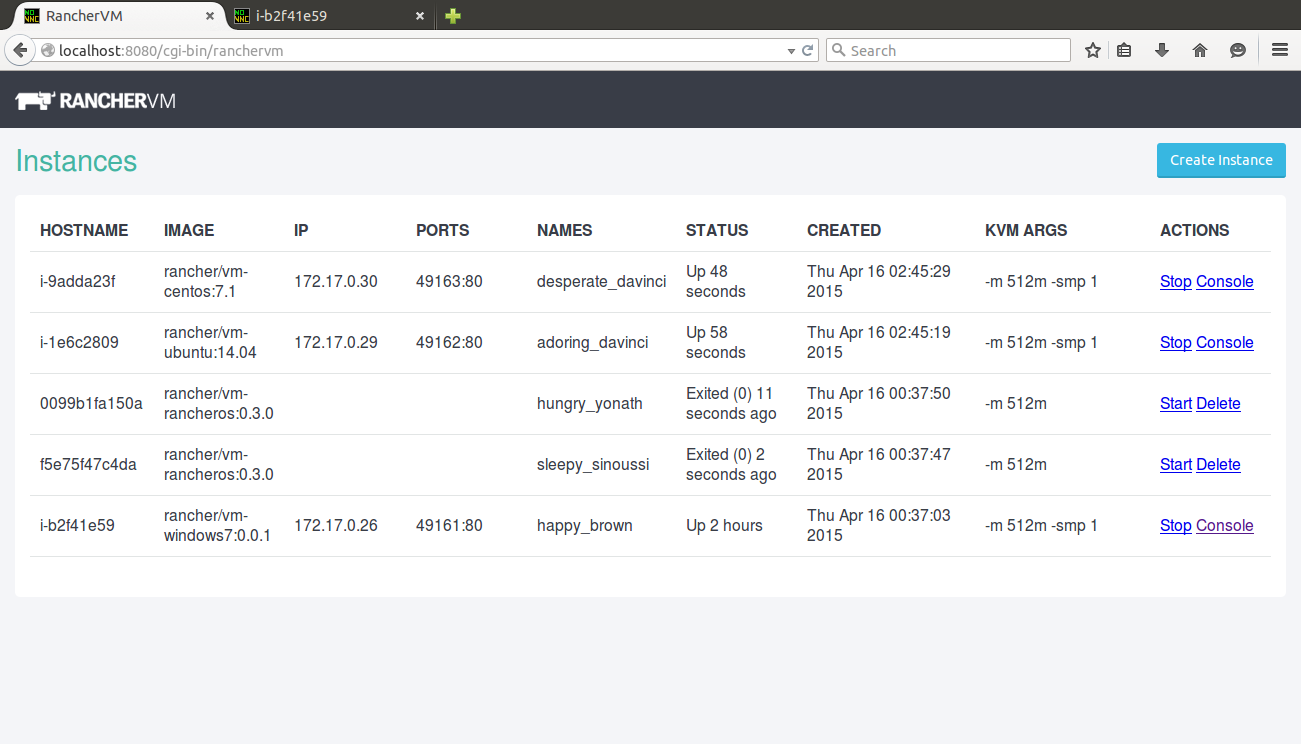
Task: Open the downloads arrow icon
Action: pyautogui.click(x=1162, y=50)
